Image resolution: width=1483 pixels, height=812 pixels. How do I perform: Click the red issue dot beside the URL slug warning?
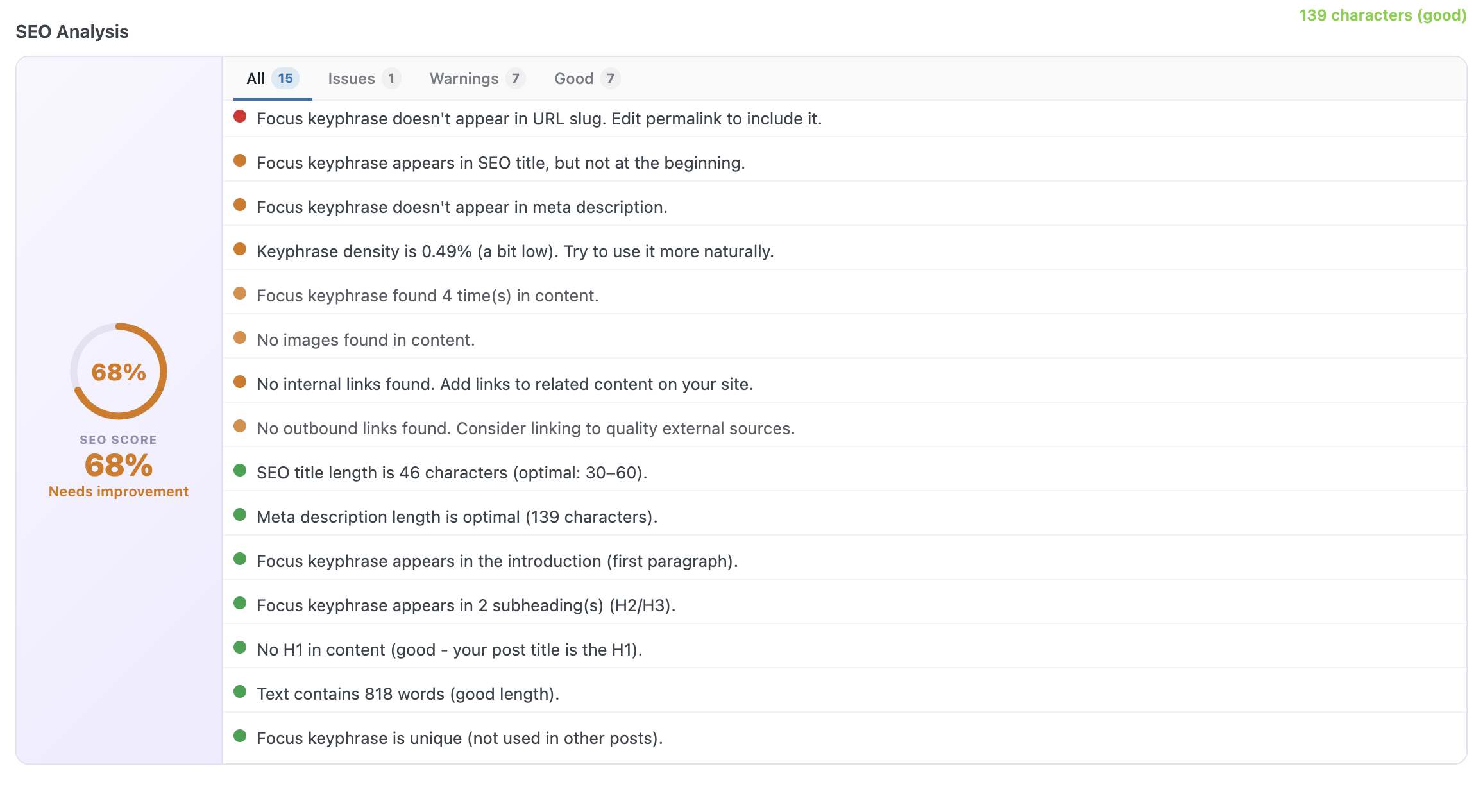241,116
